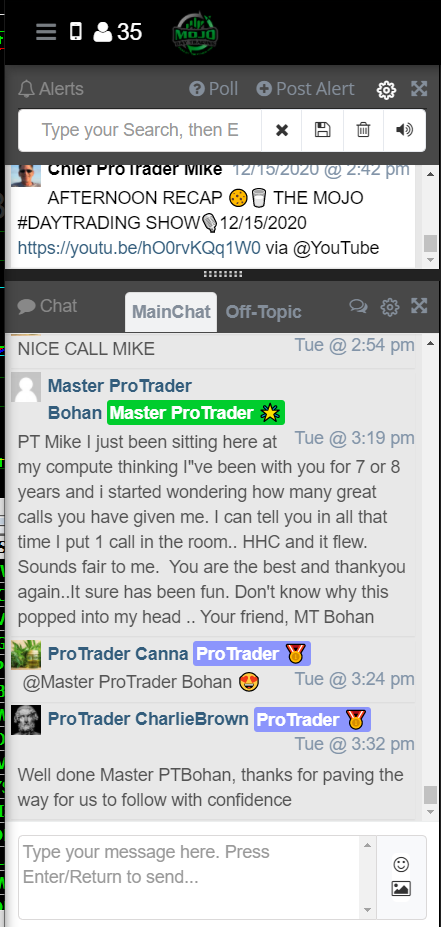The image size is (441, 927).
Task: Delete alerts using the trash icon
Action: pyautogui.click(x=364, y=130)
